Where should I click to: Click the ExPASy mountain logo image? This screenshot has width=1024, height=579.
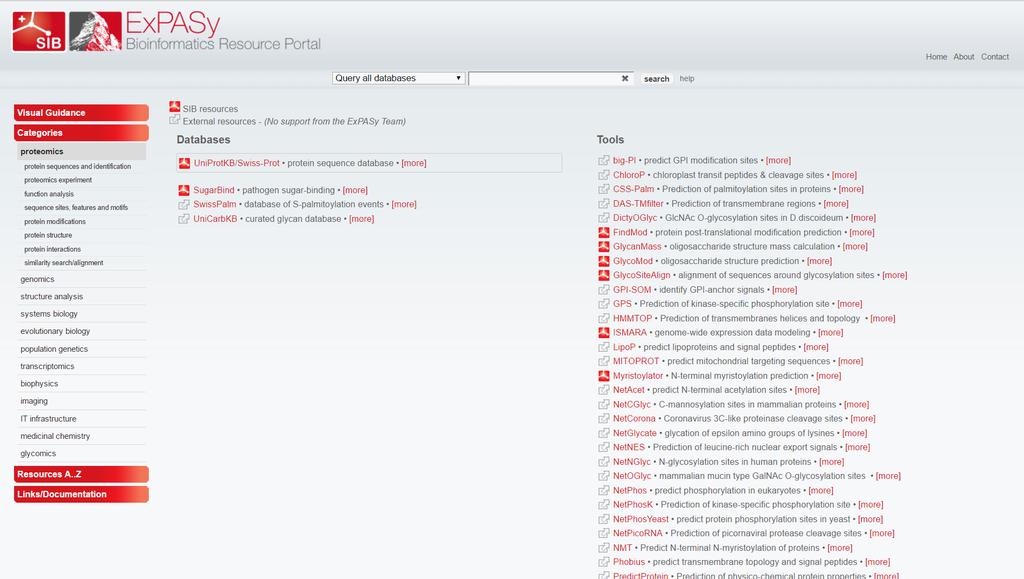[95, 31]
